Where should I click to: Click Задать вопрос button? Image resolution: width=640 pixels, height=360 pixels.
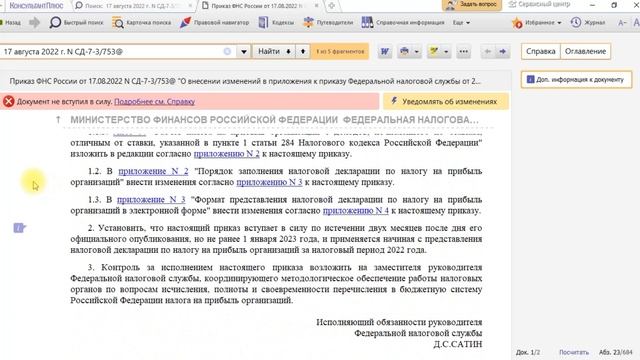click(472, 5)
